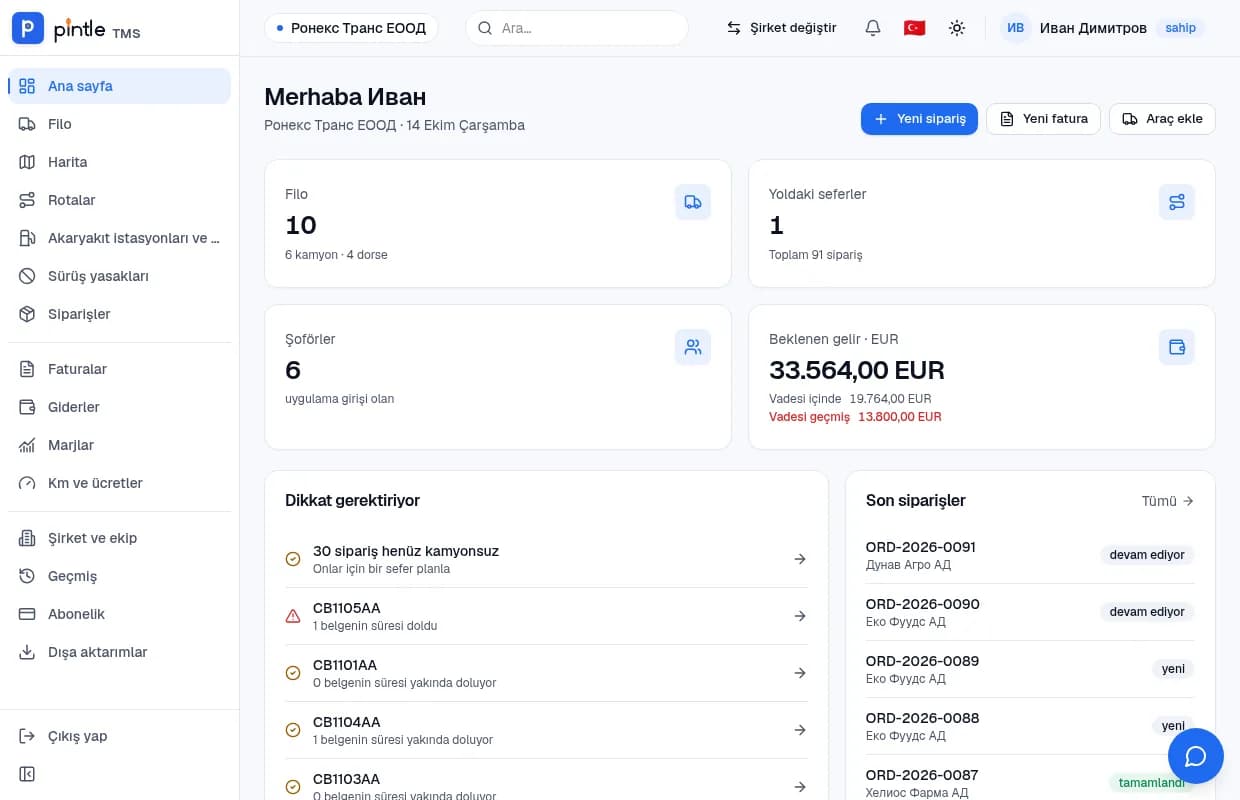Viewport: 1240px width, 800px height.
Task: Click the route icon on Yoldaki seferler card
Action: click(1177, 202)
